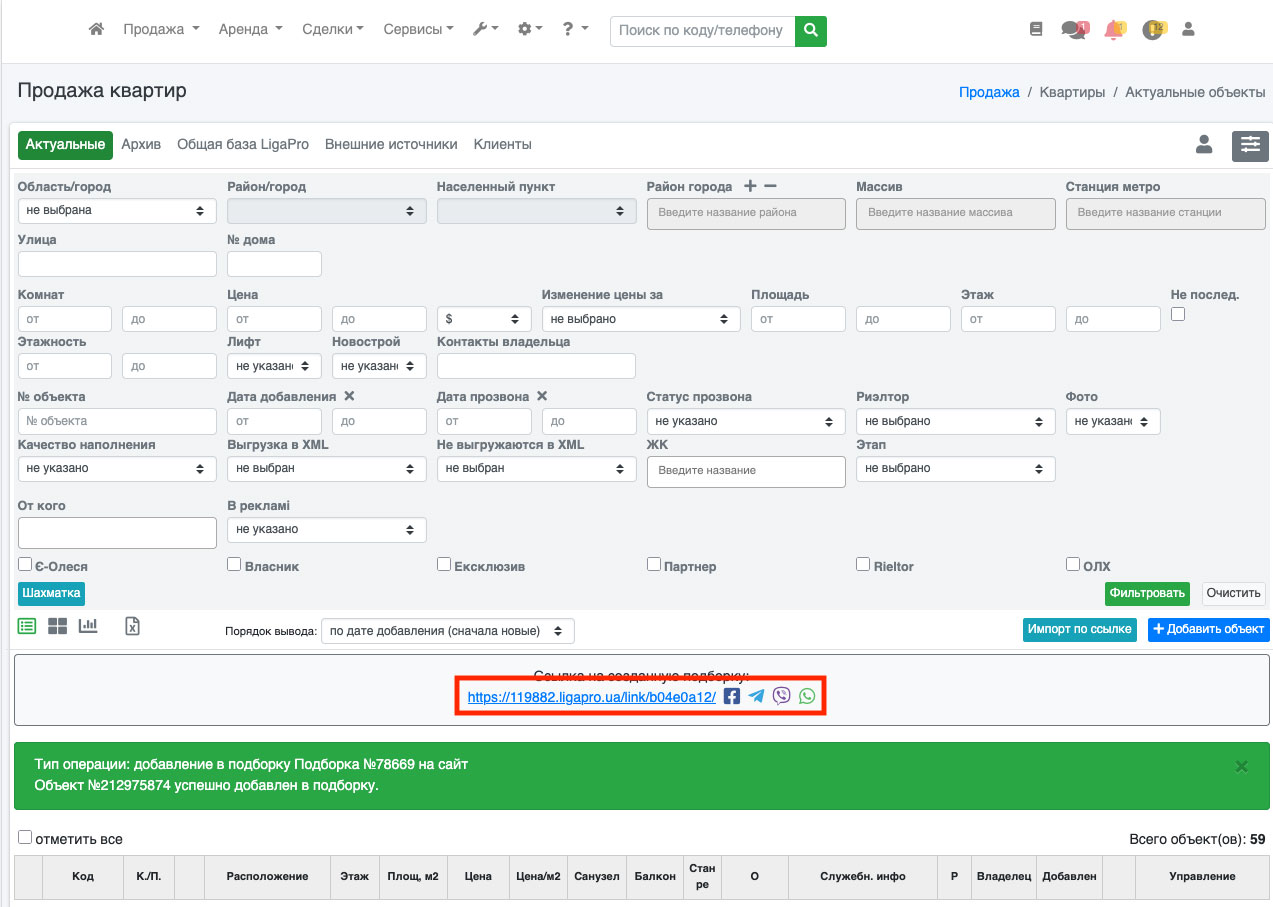This screenshot has height=907, width=1273.
Task: Add a city district with plus icon
Action: pyautogui.click(x=750, y=186)
